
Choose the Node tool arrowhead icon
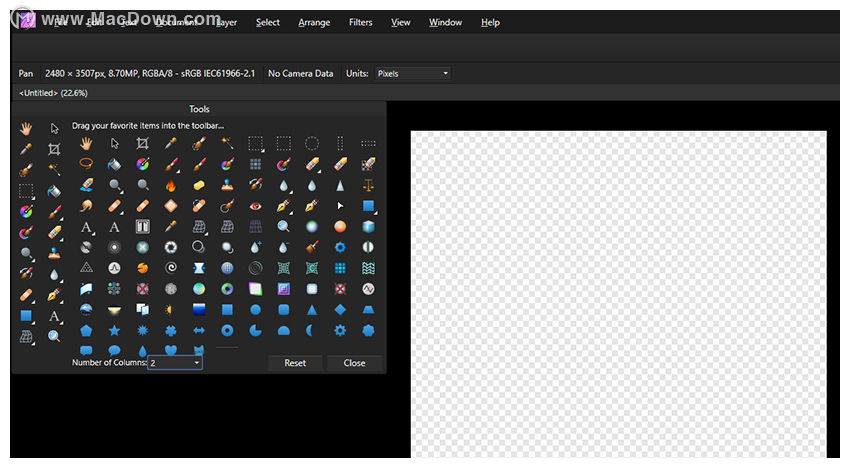click(x=340, y=206)
